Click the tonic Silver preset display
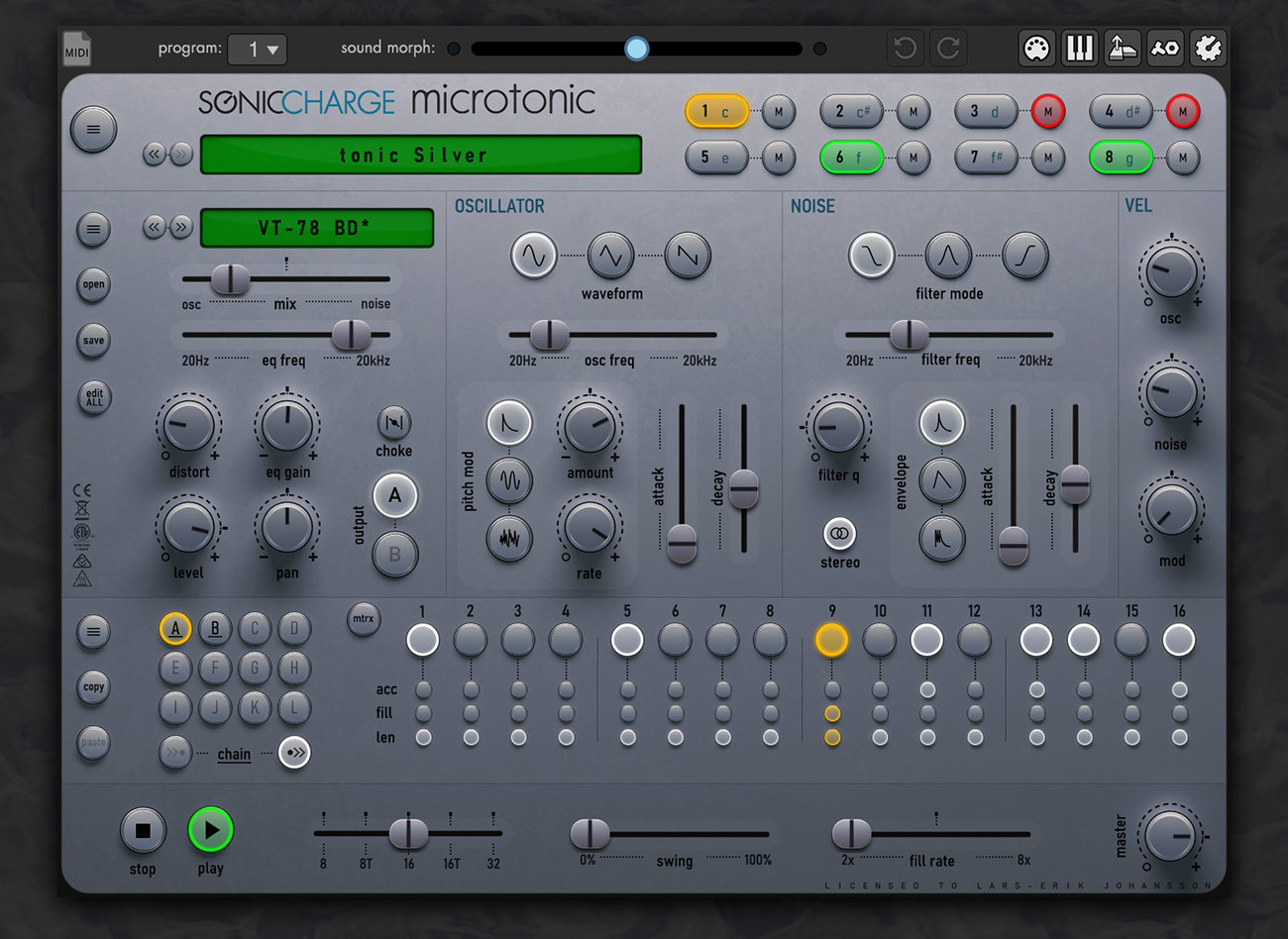This screenshot has height=939, width=1288. click(421, 155)
